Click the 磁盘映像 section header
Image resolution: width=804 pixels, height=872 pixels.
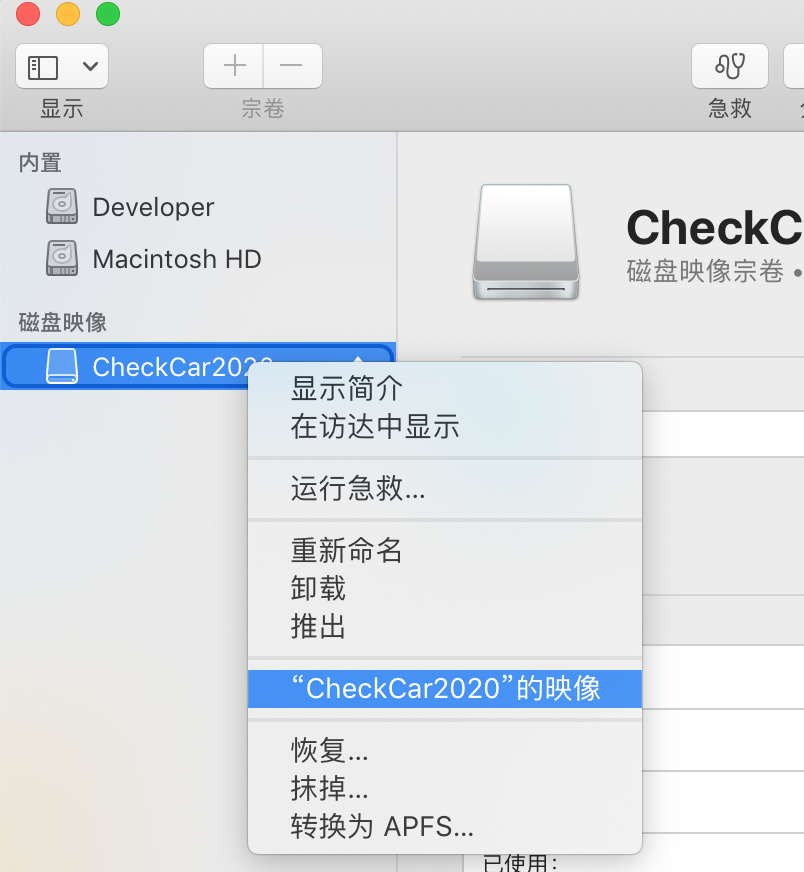[62, 322]
